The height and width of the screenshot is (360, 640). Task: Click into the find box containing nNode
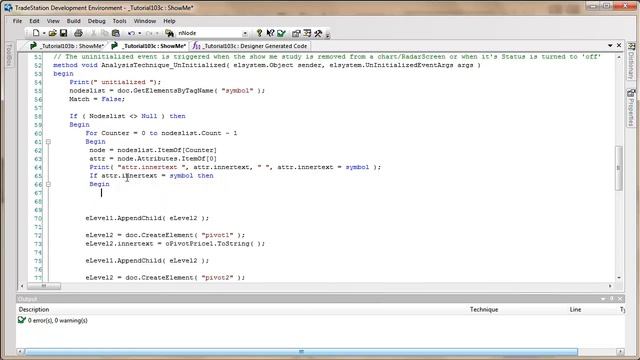[209, 33]
